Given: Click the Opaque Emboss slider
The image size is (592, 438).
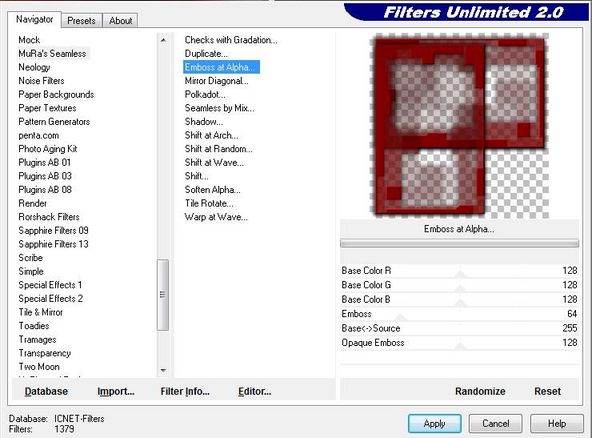Looking at the screenshot, I should point(459,342).
